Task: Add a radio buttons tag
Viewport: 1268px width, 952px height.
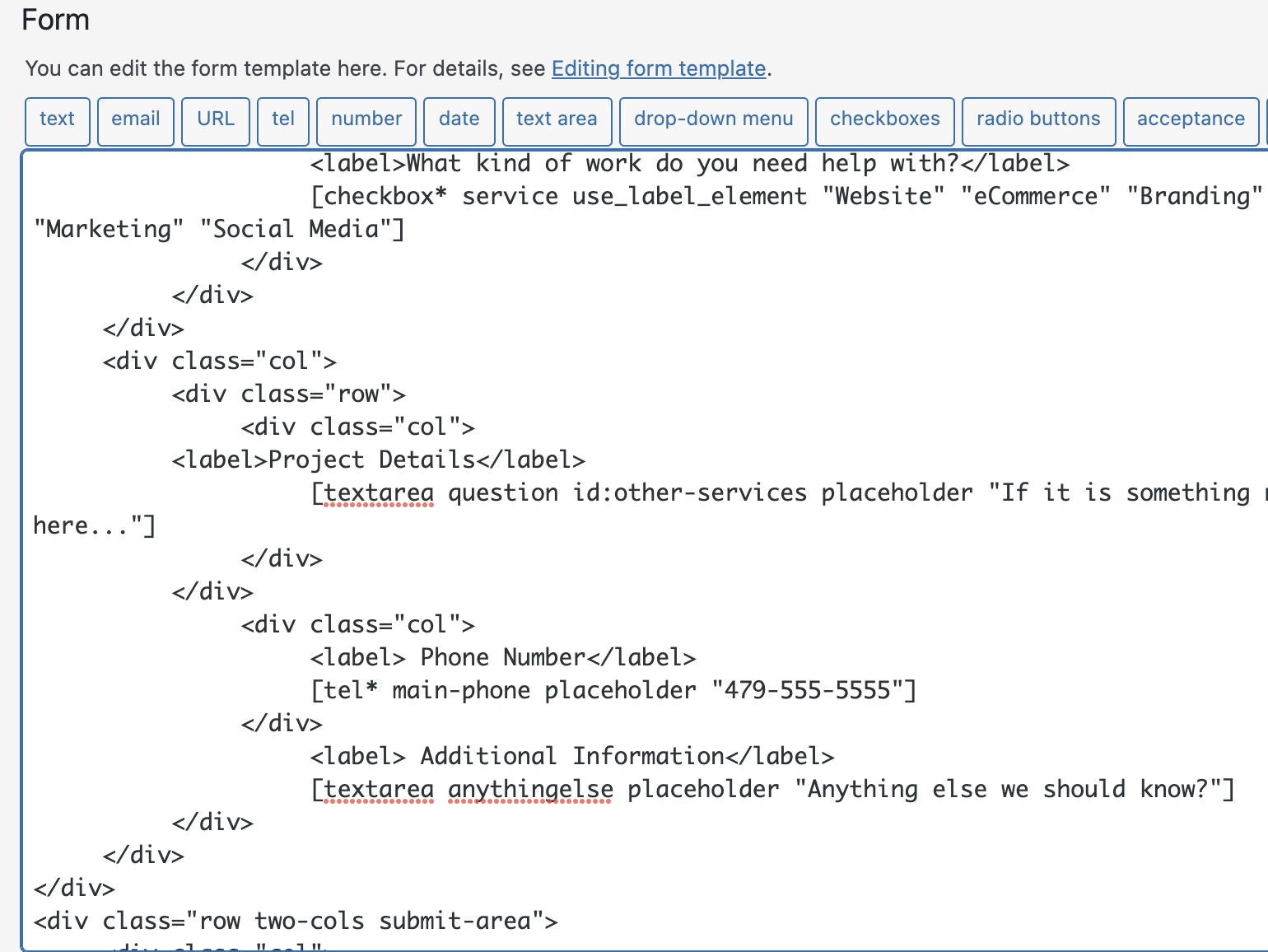Action: point(1038,121)
